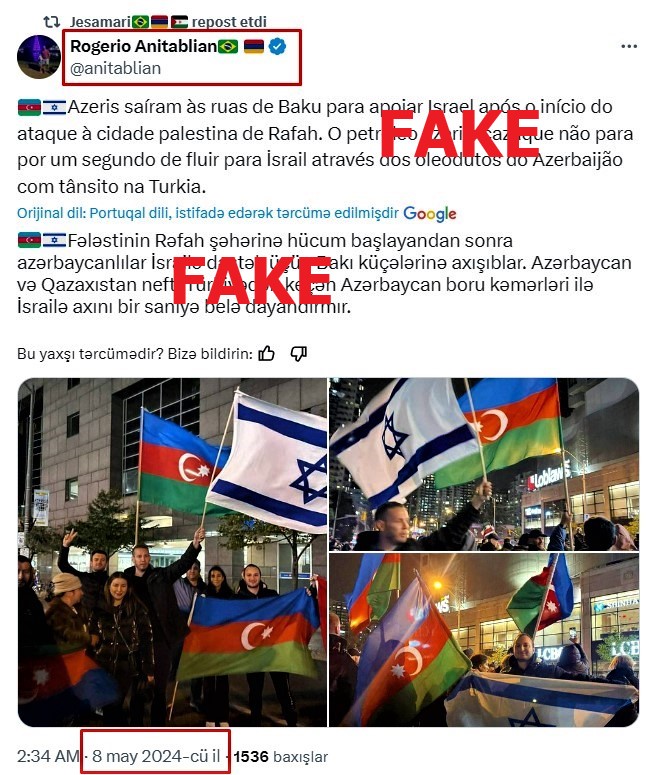Click the '8 may 2024-cü il' date
The width and height of the screenshot is (655, 775).
156,756
